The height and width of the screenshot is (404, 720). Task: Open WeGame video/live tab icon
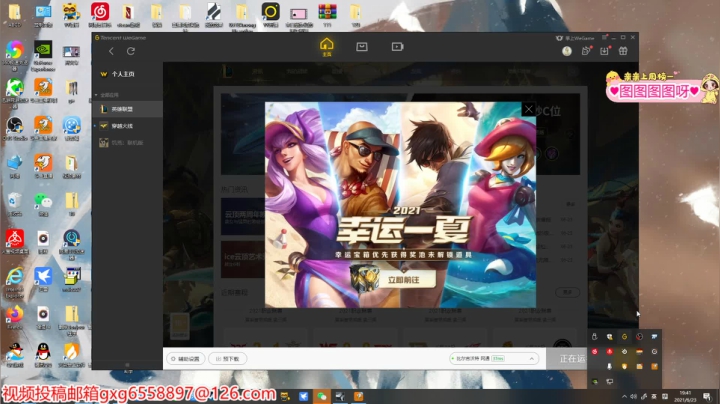(397, 46)
